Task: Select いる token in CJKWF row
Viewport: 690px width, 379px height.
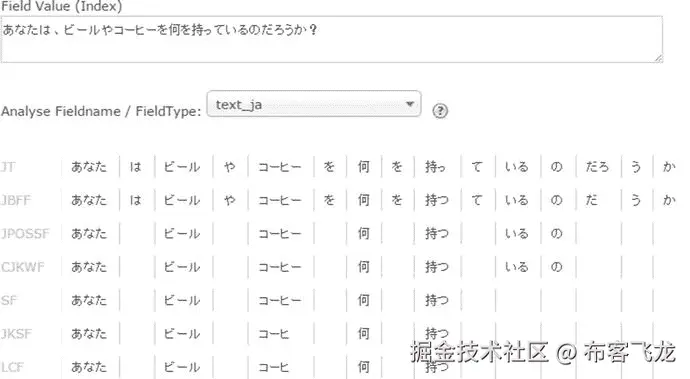Action: click(x=517, y=267)
